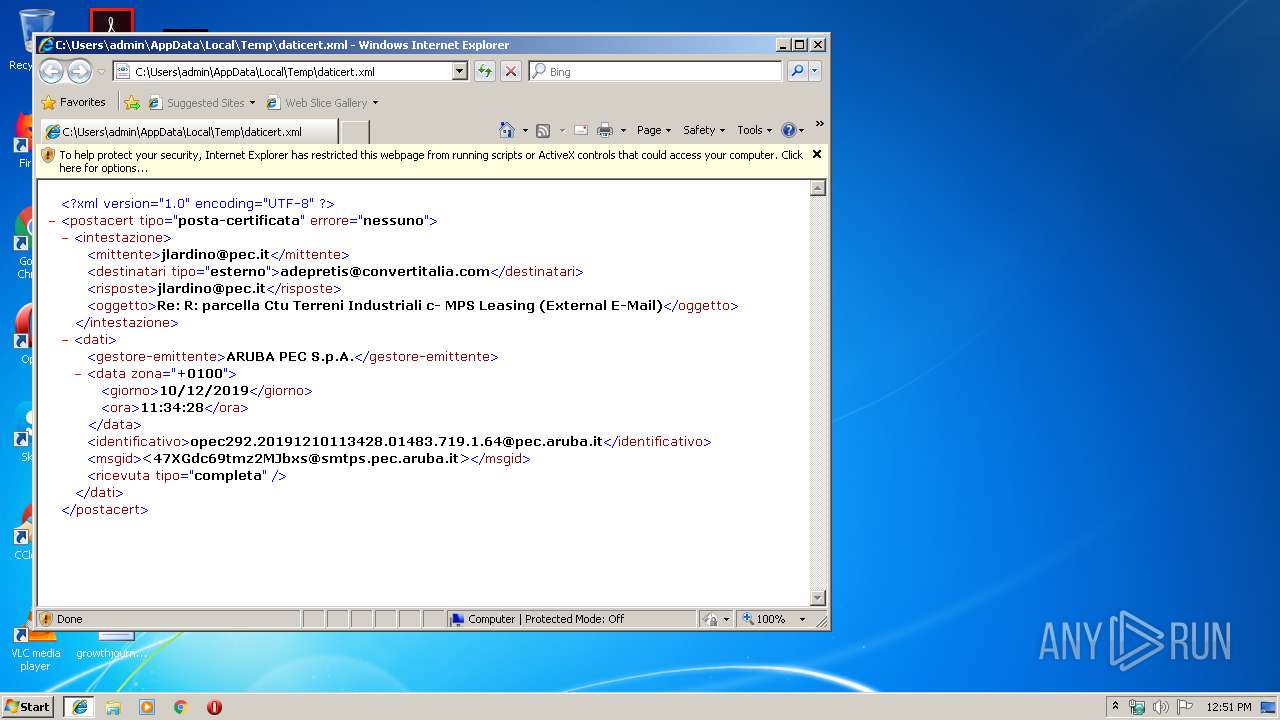The height and width of the screenshot is (720, 1280).
Task: Add to Favorites bar star-arrow icon
Action: pos(132,102)
